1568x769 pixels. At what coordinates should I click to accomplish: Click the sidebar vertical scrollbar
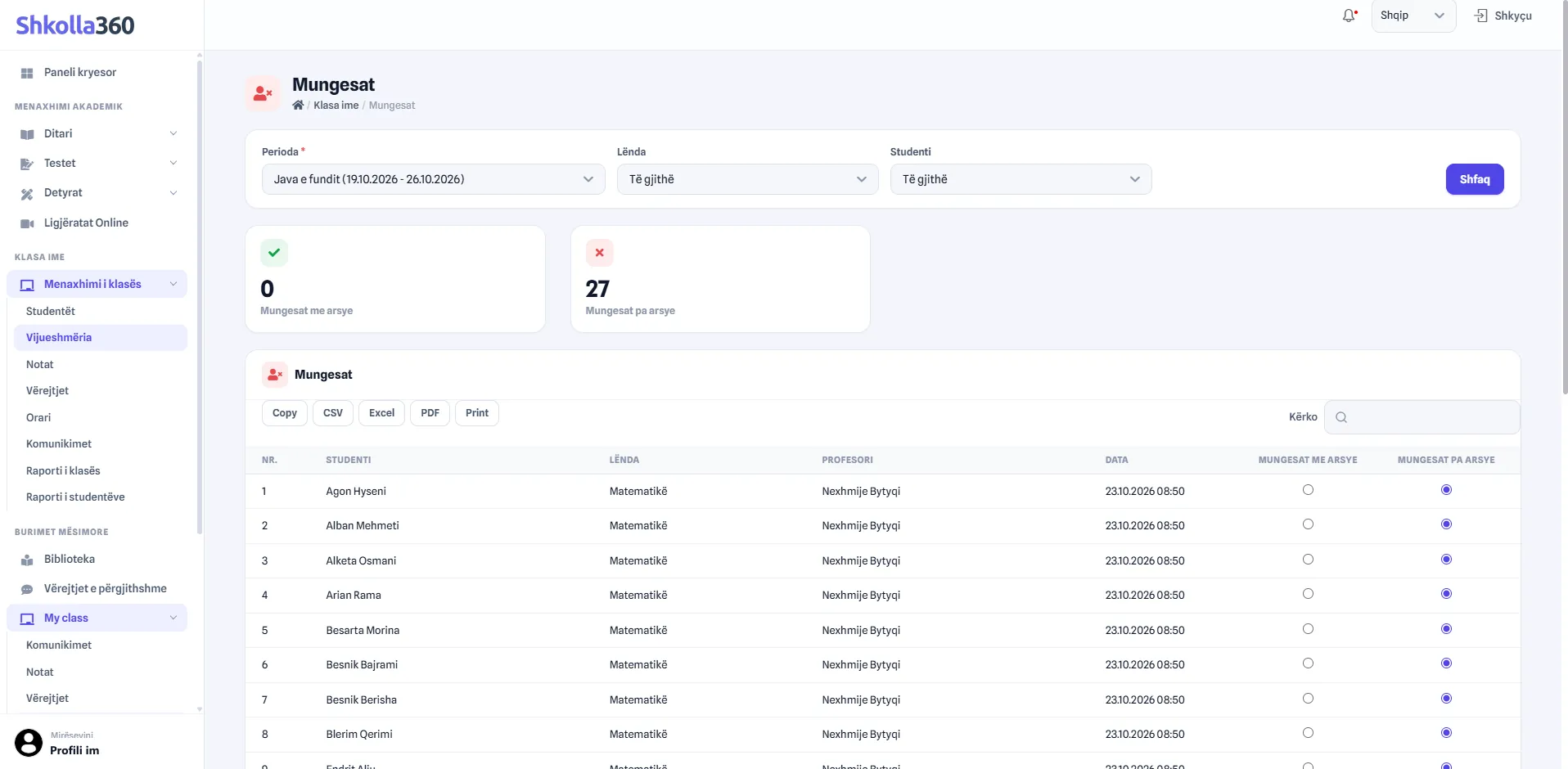point(200,295)
